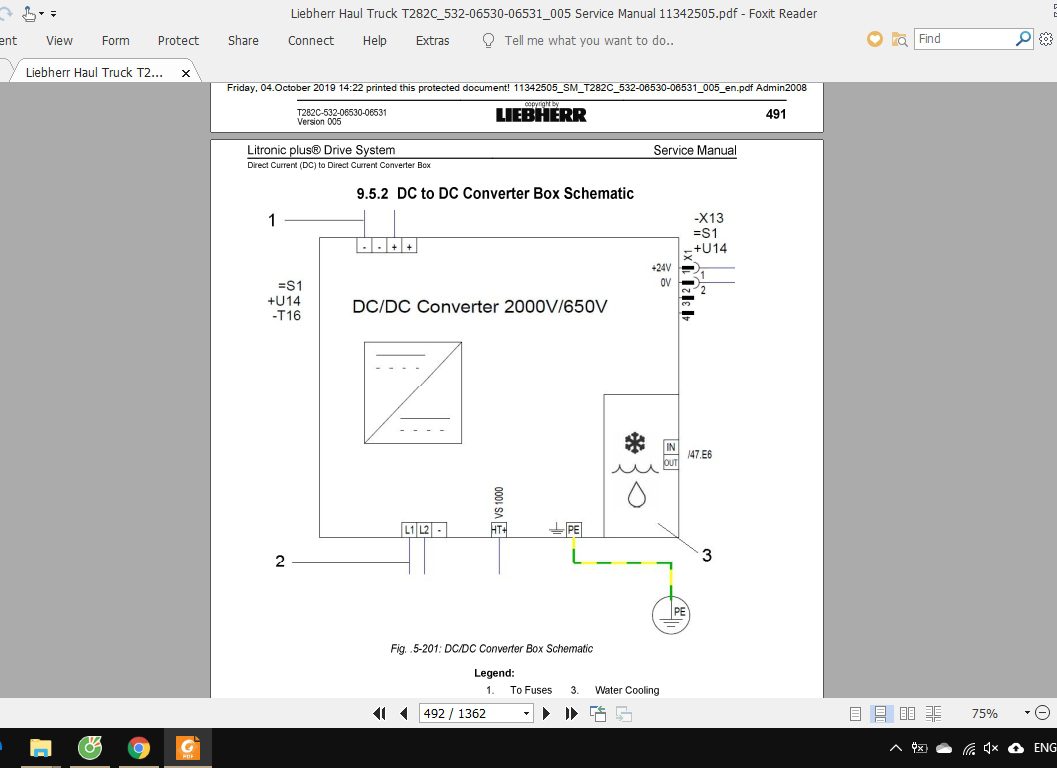The width and height of the screenshot is (1057, 768).
Task: Open the Find settings gear icon
Action: tap(1046, 39)
